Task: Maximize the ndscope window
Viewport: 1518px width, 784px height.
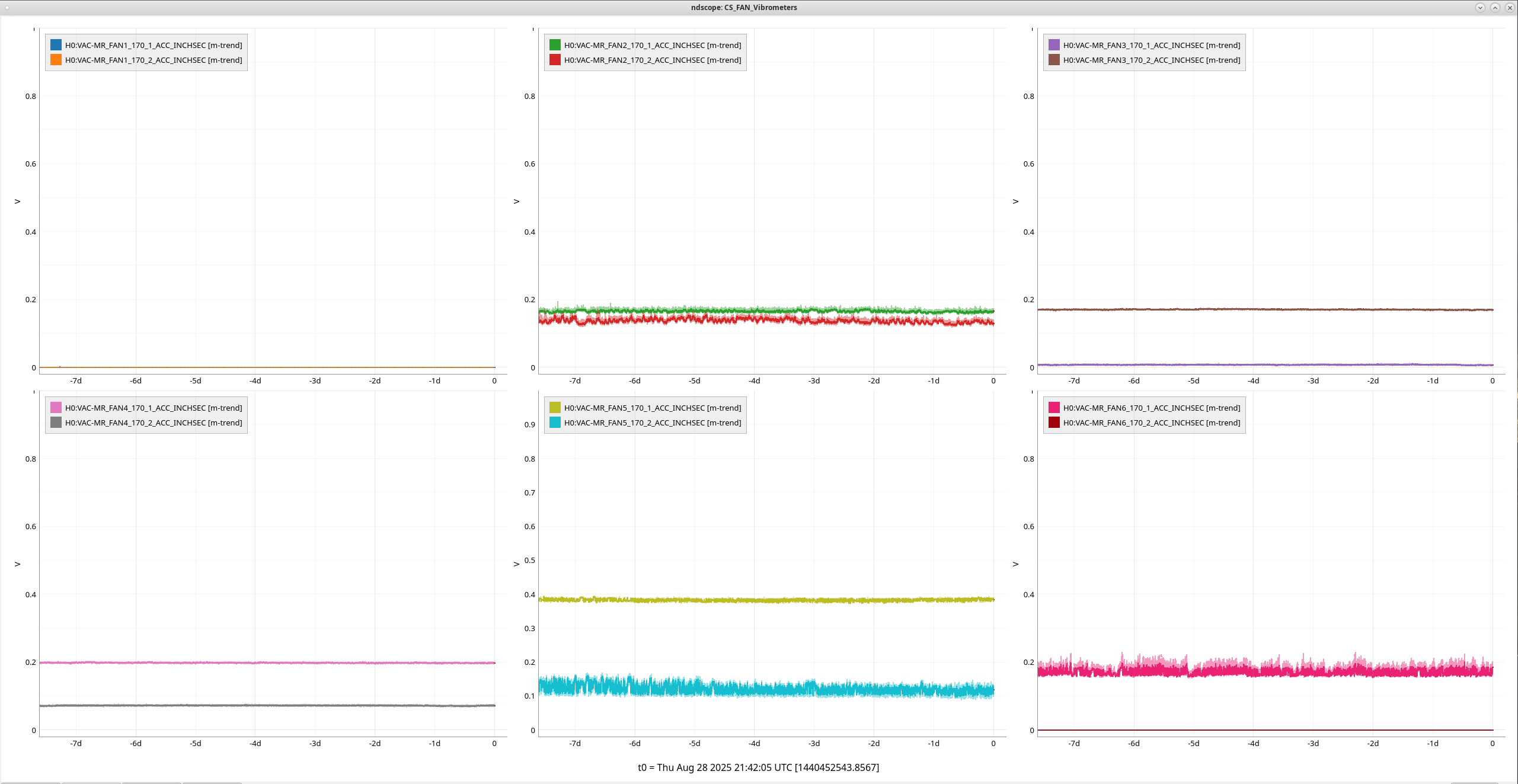Action: (1495, 8)
